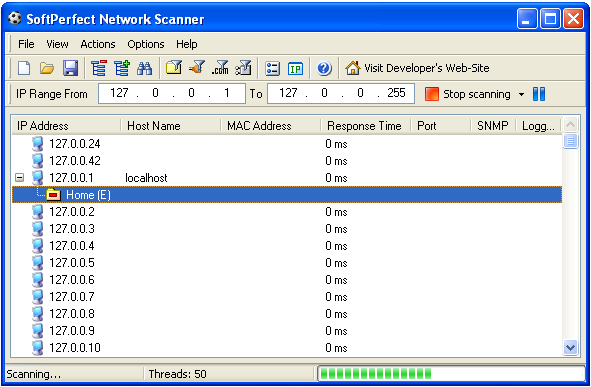The height and width of the screenshot is (387, 591).
Task: Select the 127.0.0.7 row
Action: click(287, 297)
